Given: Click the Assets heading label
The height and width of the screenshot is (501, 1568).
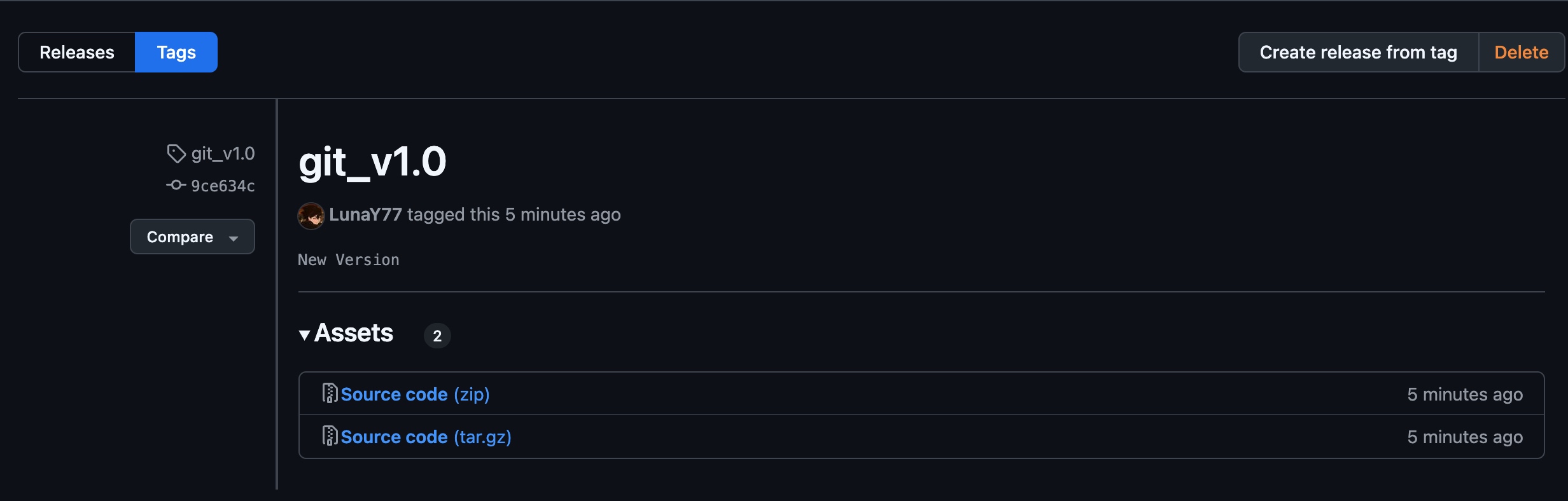Looking at the screenshot, I should 354,333.
